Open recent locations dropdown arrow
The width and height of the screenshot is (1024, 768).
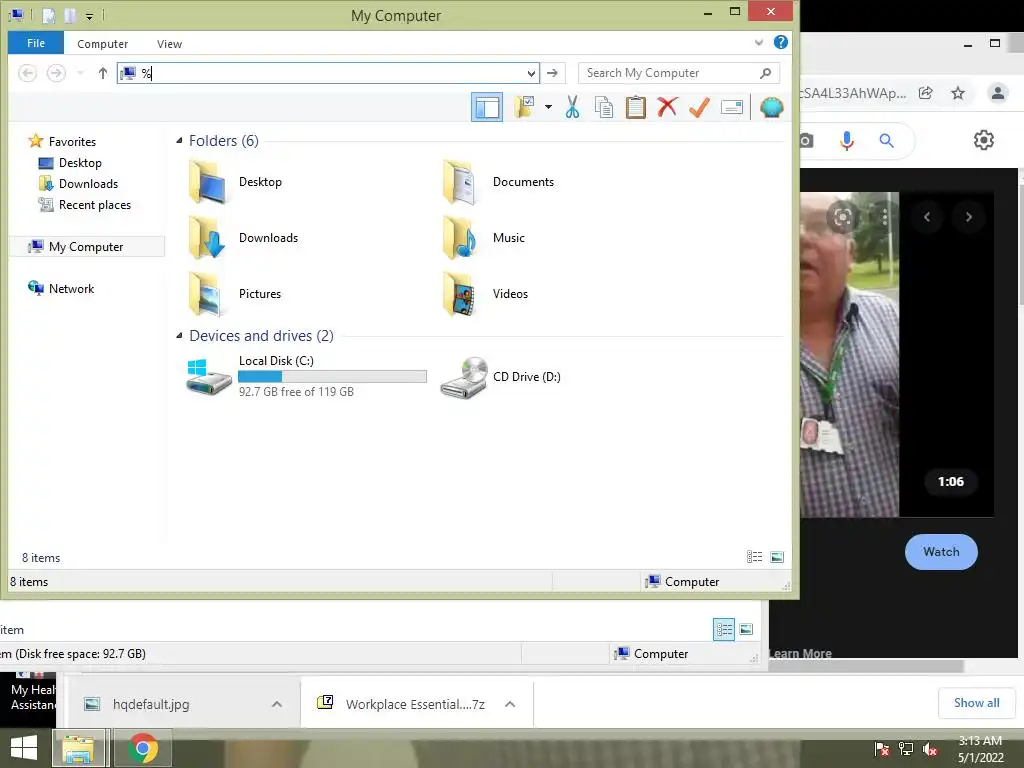point(80,73)
